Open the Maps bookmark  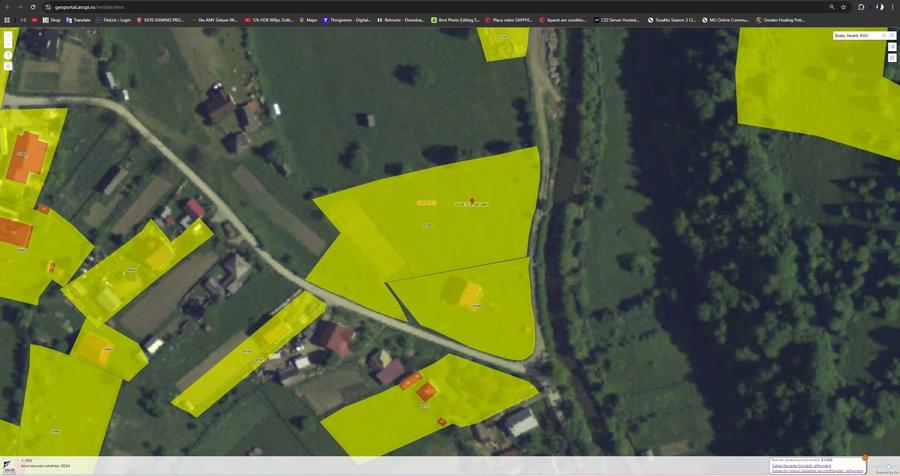tap(308, 20)
